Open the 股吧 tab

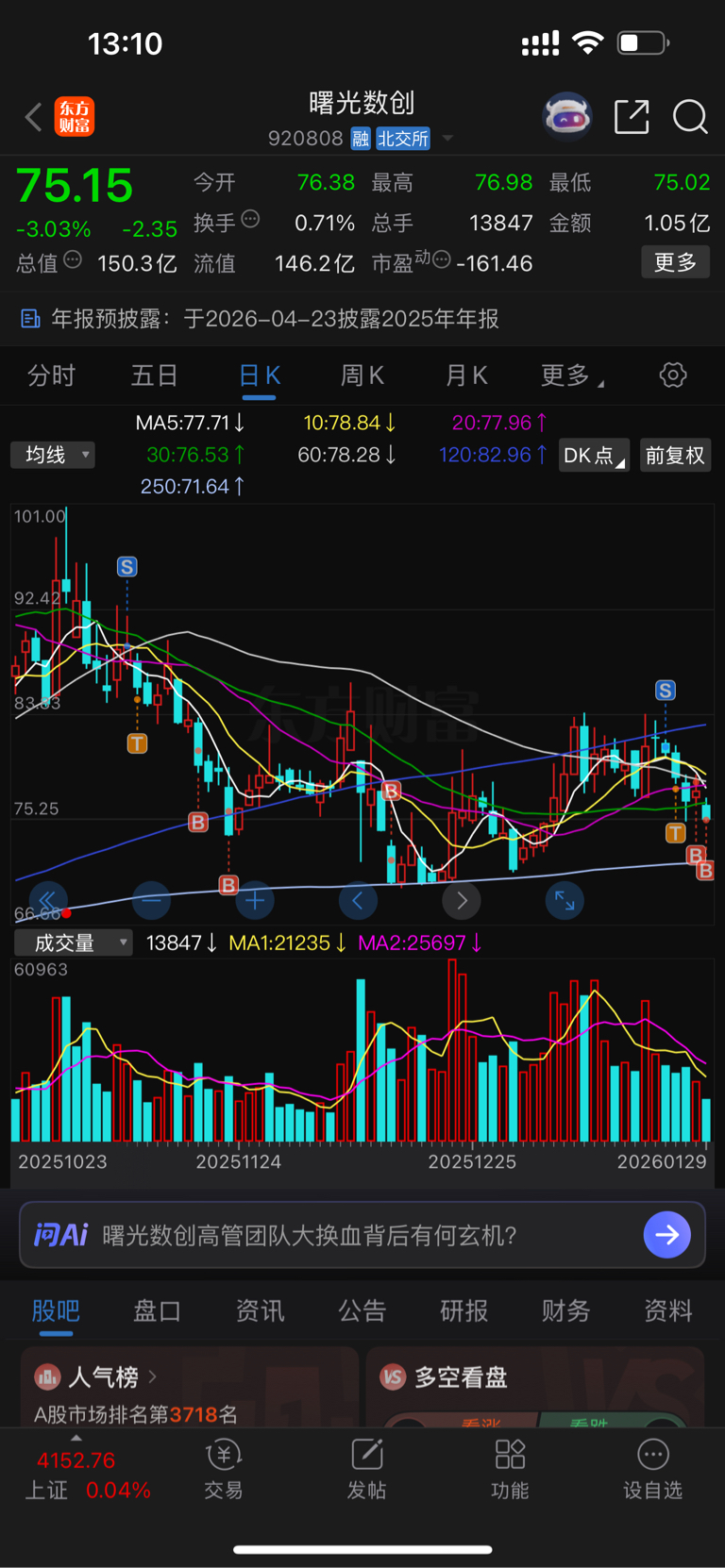click(56, 1310)
